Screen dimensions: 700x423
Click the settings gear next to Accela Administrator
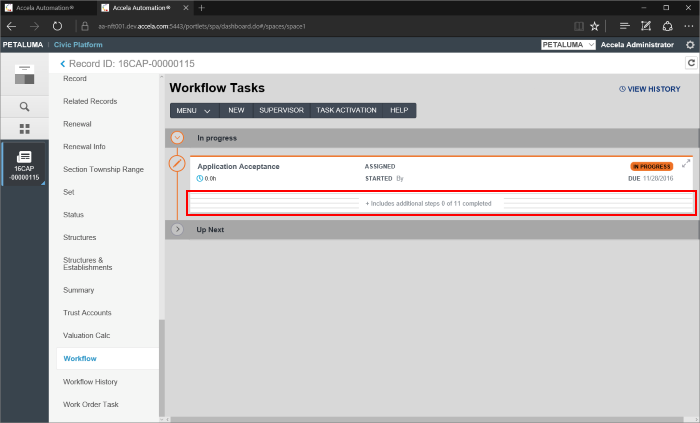click(690, 45)
